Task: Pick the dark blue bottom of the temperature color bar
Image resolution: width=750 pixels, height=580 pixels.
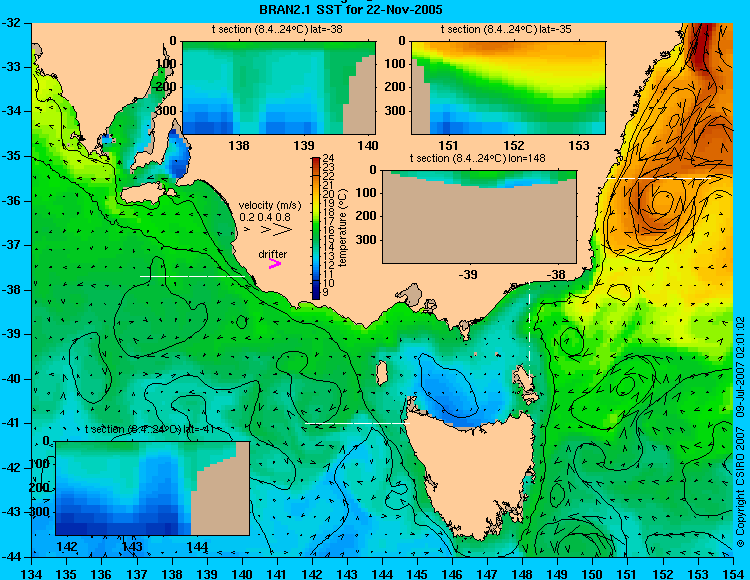Action: (316, 293)
